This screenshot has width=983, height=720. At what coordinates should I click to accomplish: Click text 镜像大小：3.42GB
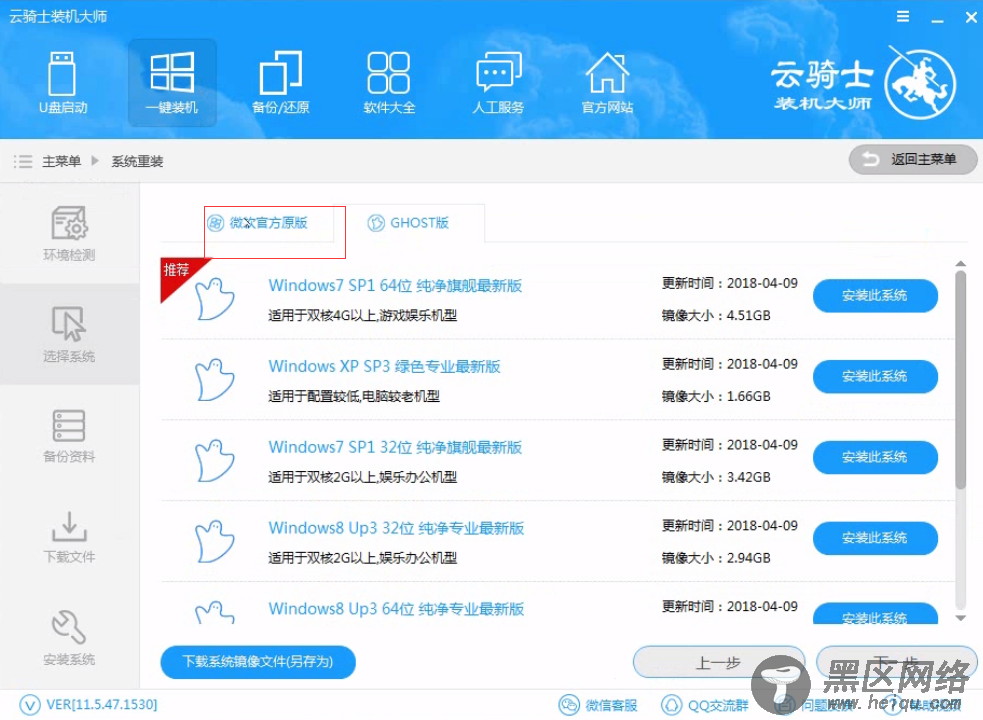pyautogui.click(x=716, y=477)
